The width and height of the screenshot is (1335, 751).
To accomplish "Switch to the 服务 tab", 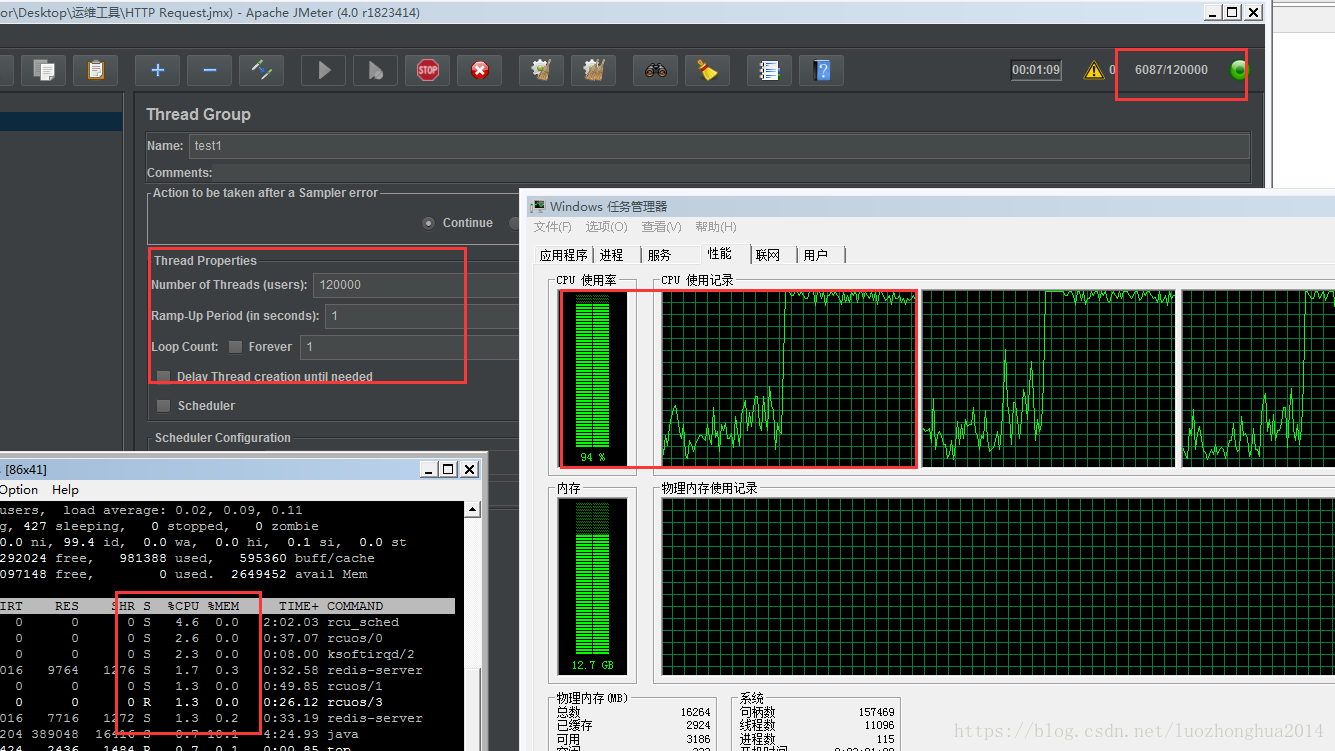I will [659, 255].
